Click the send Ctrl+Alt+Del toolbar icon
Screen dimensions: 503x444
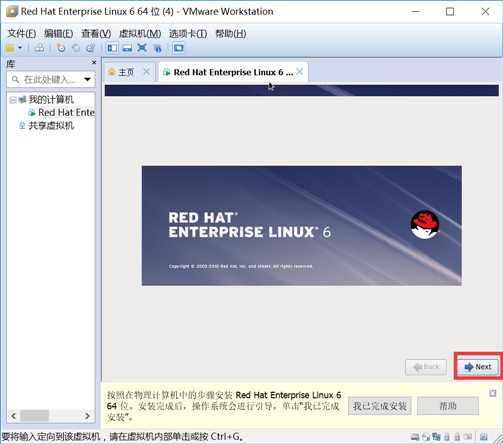(39, 48)
